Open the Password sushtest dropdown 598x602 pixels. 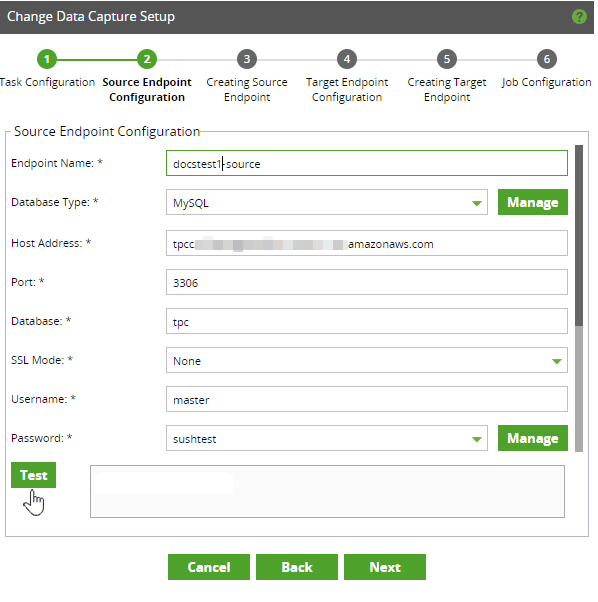(327, 438)
